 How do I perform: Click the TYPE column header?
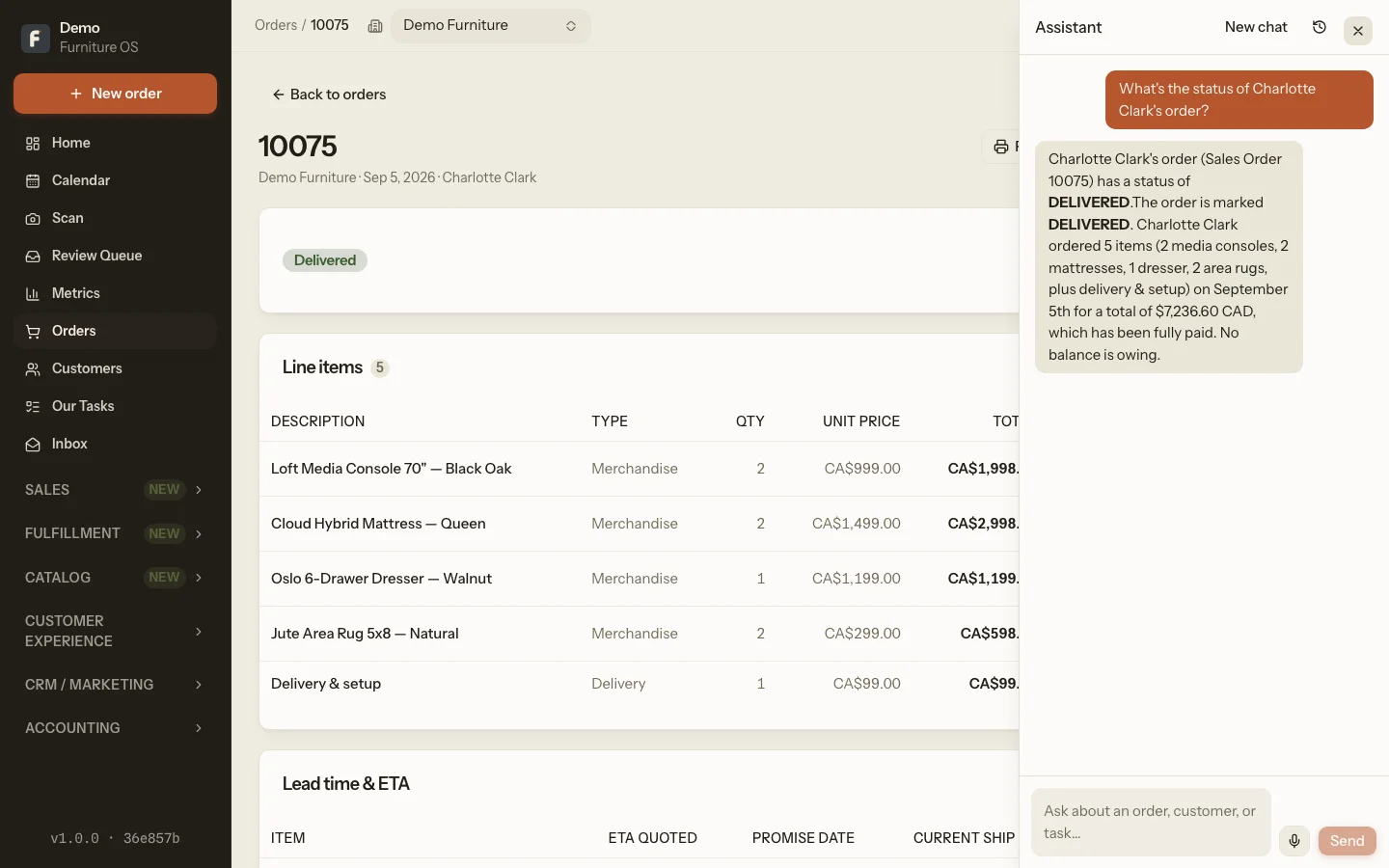pyautogui.click(x=610, y=421)
